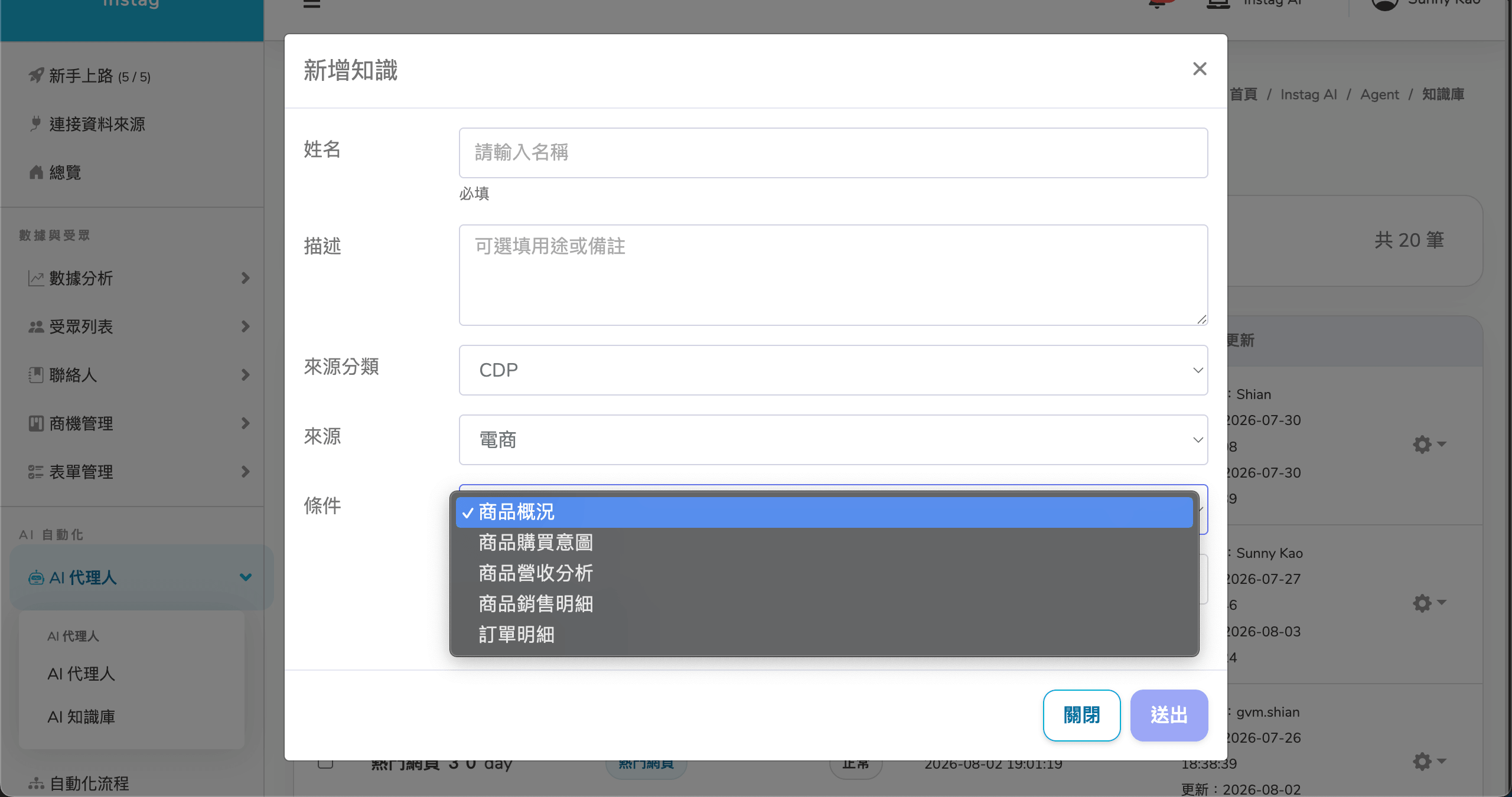Image resolution: width=1512 pixels, height=797 pixels.
Task: Expand 數據分析 chevron
Action: [246, 278]
